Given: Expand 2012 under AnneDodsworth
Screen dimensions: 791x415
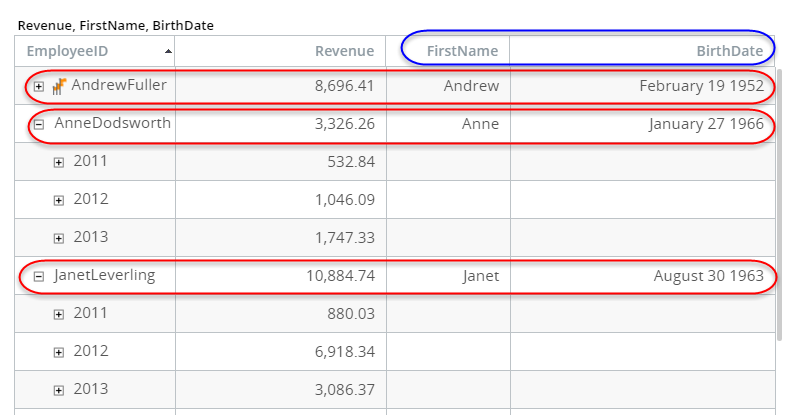Looking at the screenshot, I should pyautogui.click(x=58, y=200).
